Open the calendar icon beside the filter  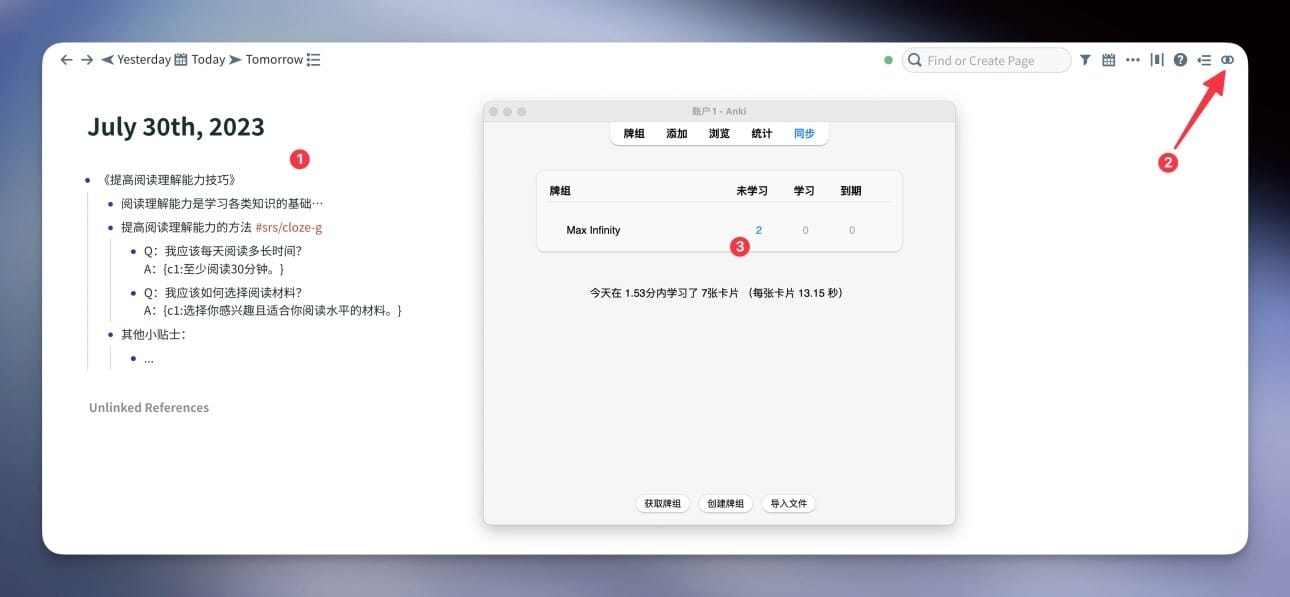(1108, 60)
